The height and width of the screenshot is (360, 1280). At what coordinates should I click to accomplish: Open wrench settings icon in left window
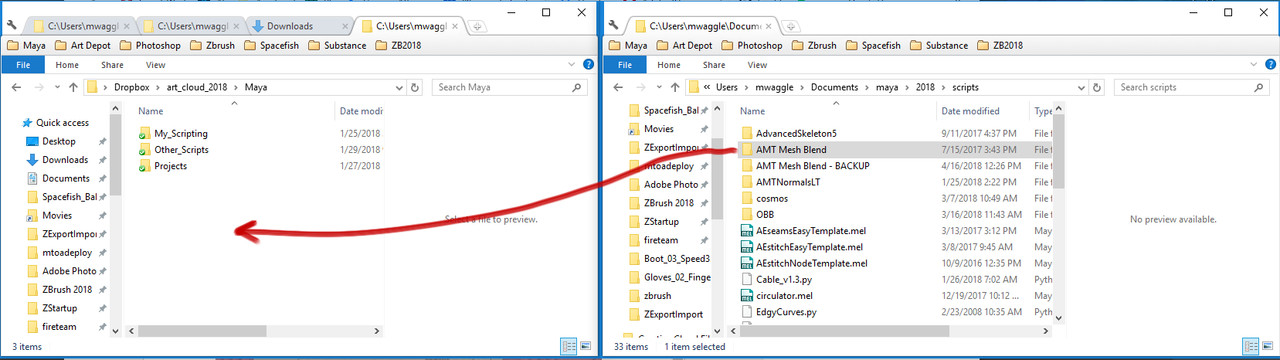(11, 26)
